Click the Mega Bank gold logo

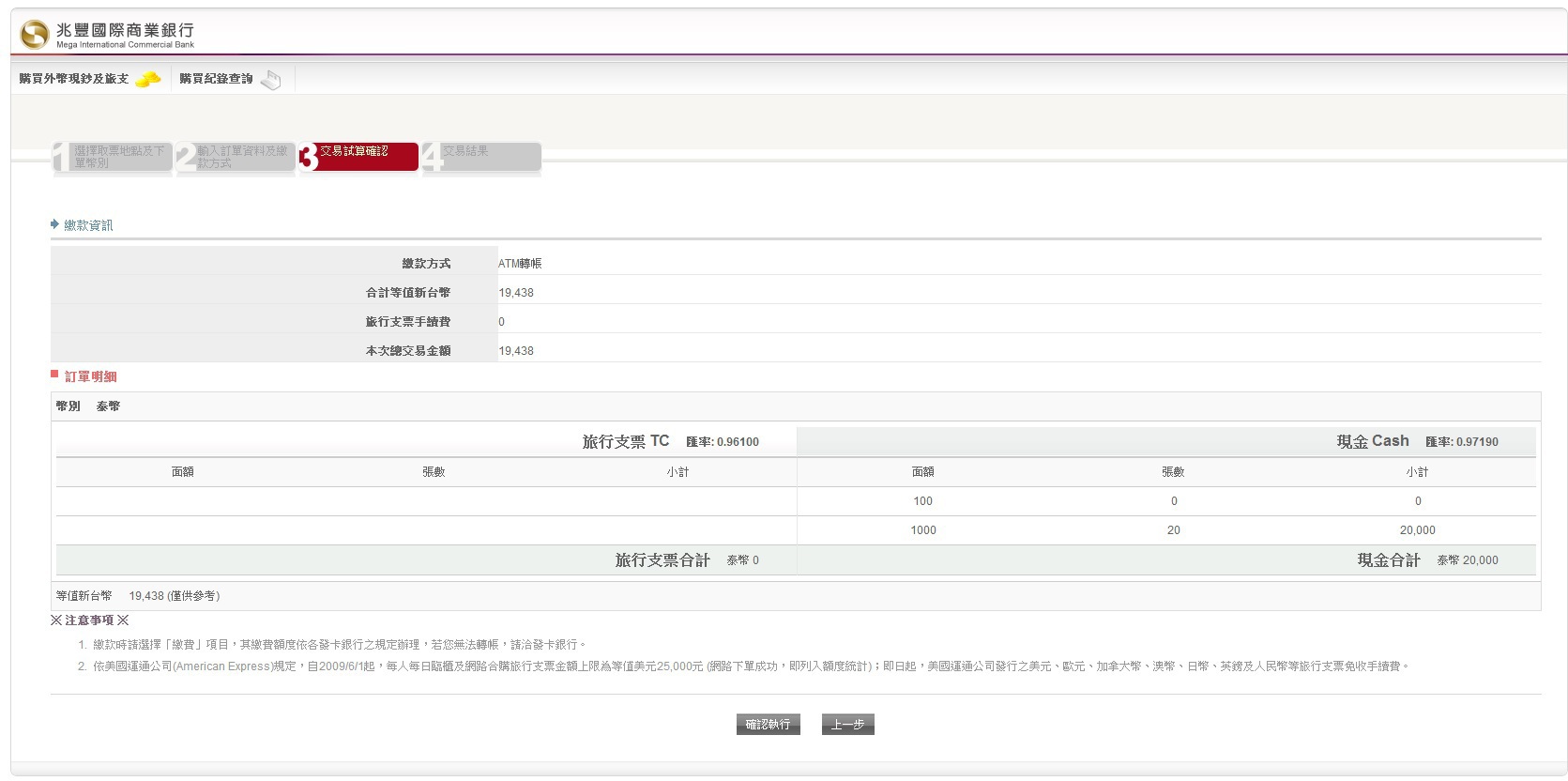tap(34, 35)
